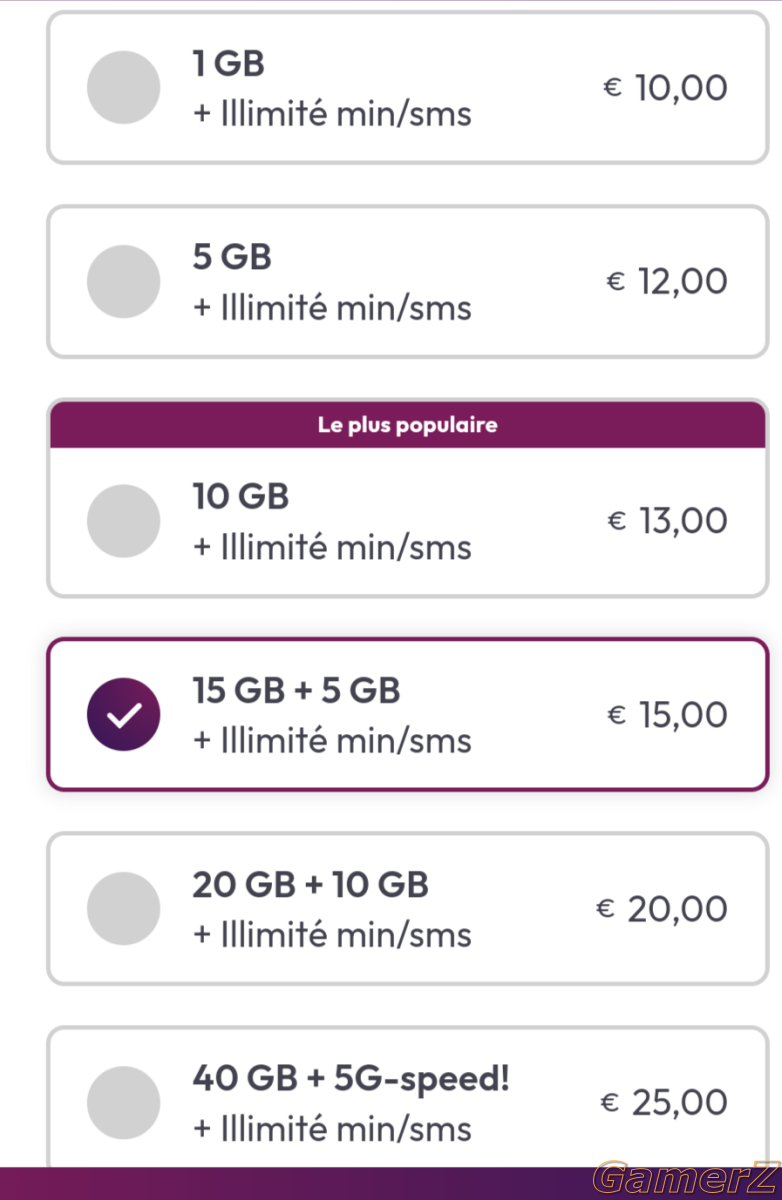Click the € 12,00 price label
Viewport: 782px width, 1200px height.
666,281
